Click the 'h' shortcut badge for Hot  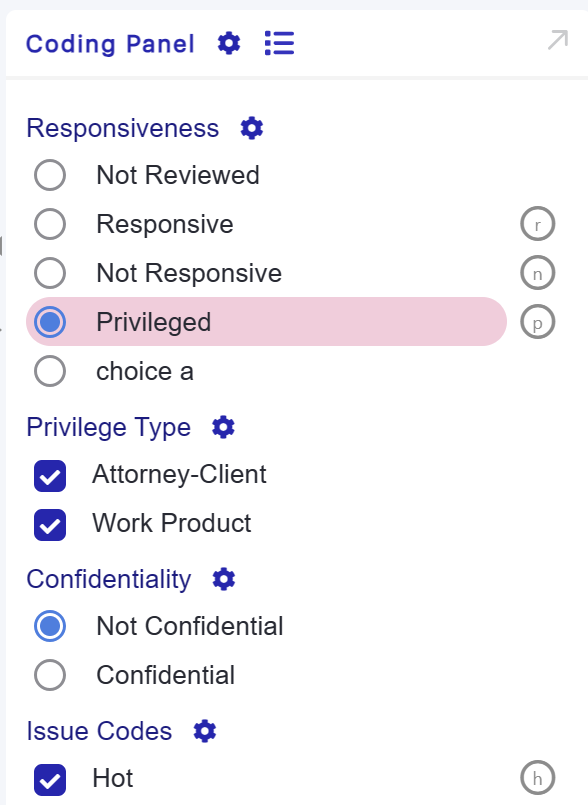(x=538, y=778)
